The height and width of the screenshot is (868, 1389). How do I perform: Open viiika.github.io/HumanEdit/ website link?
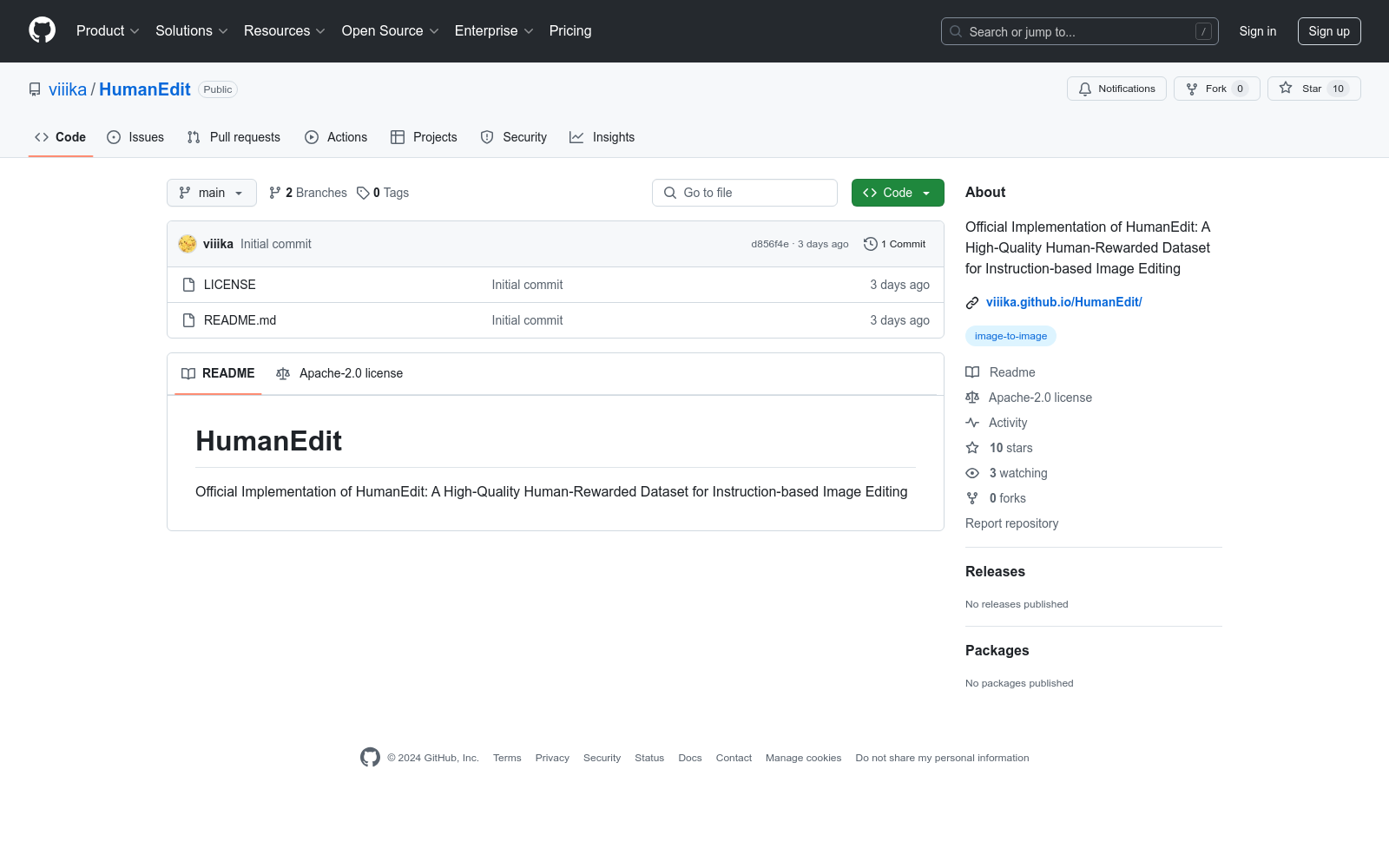click(1063, 302)
